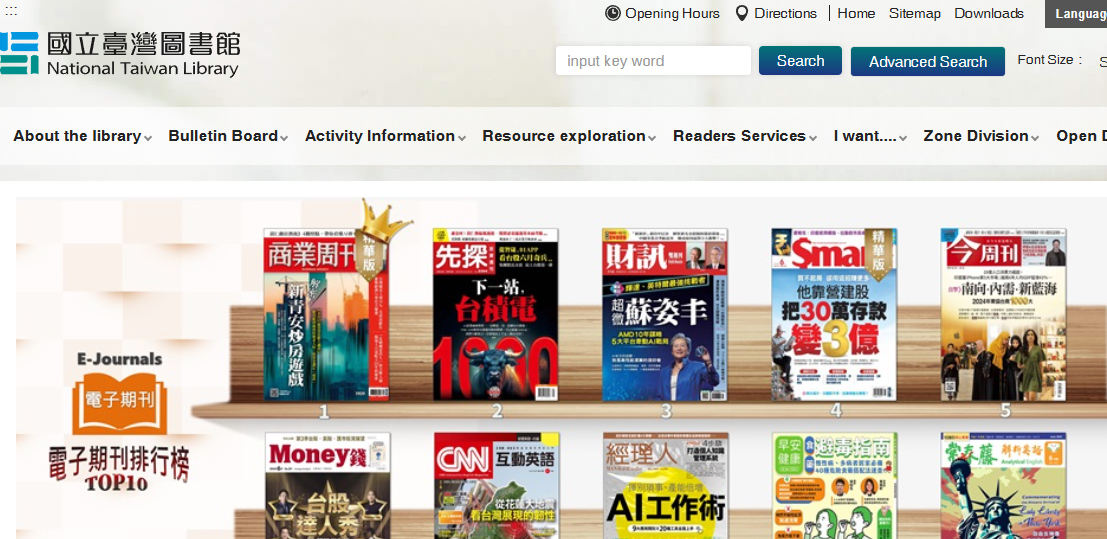Open the bull cover magazine ranked 2
Viewport: 1107px width, 539px height.
point(495,315)
